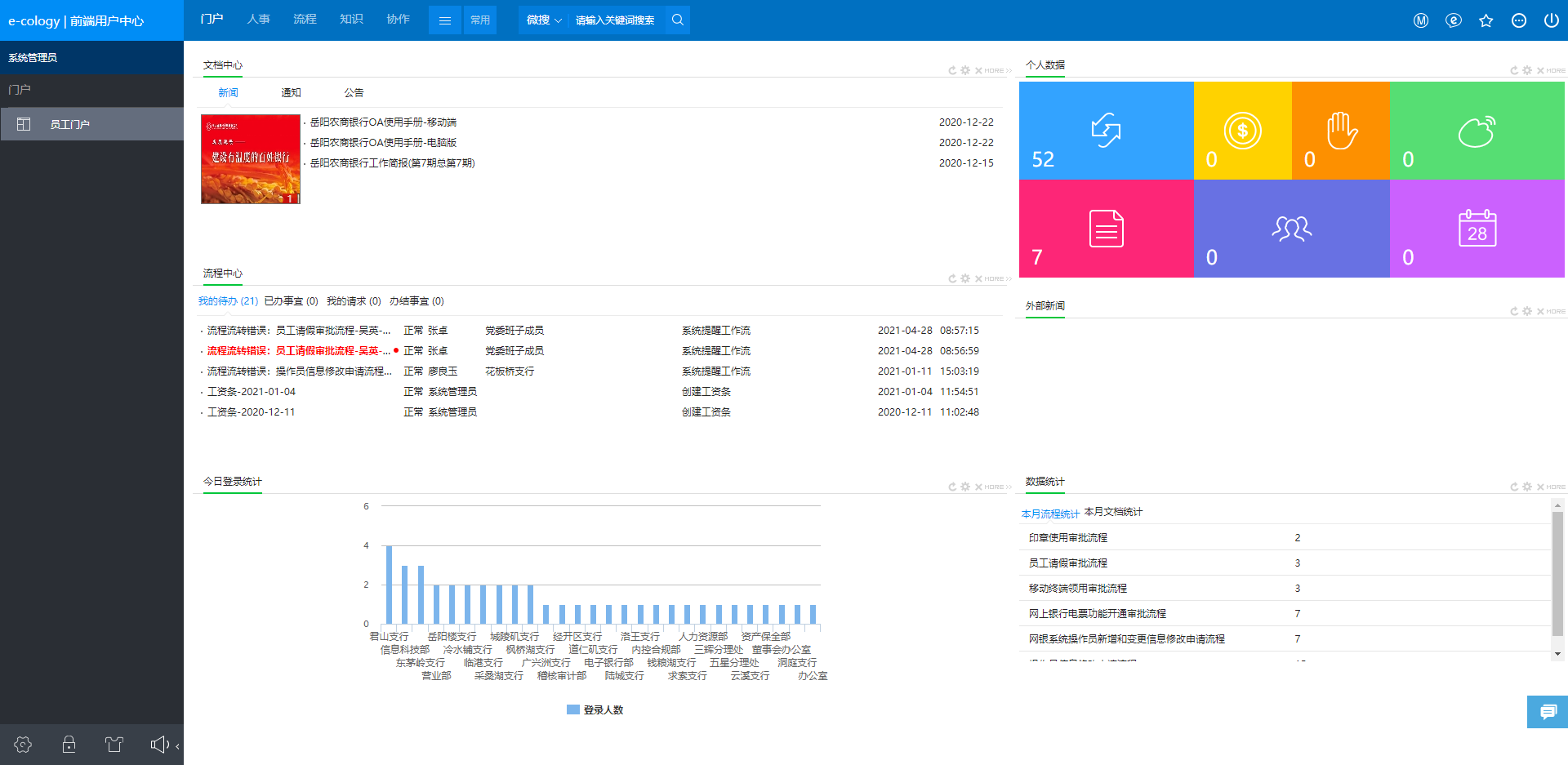Switch to the 通知 tab
The image size is (1568, 765).
292,93
